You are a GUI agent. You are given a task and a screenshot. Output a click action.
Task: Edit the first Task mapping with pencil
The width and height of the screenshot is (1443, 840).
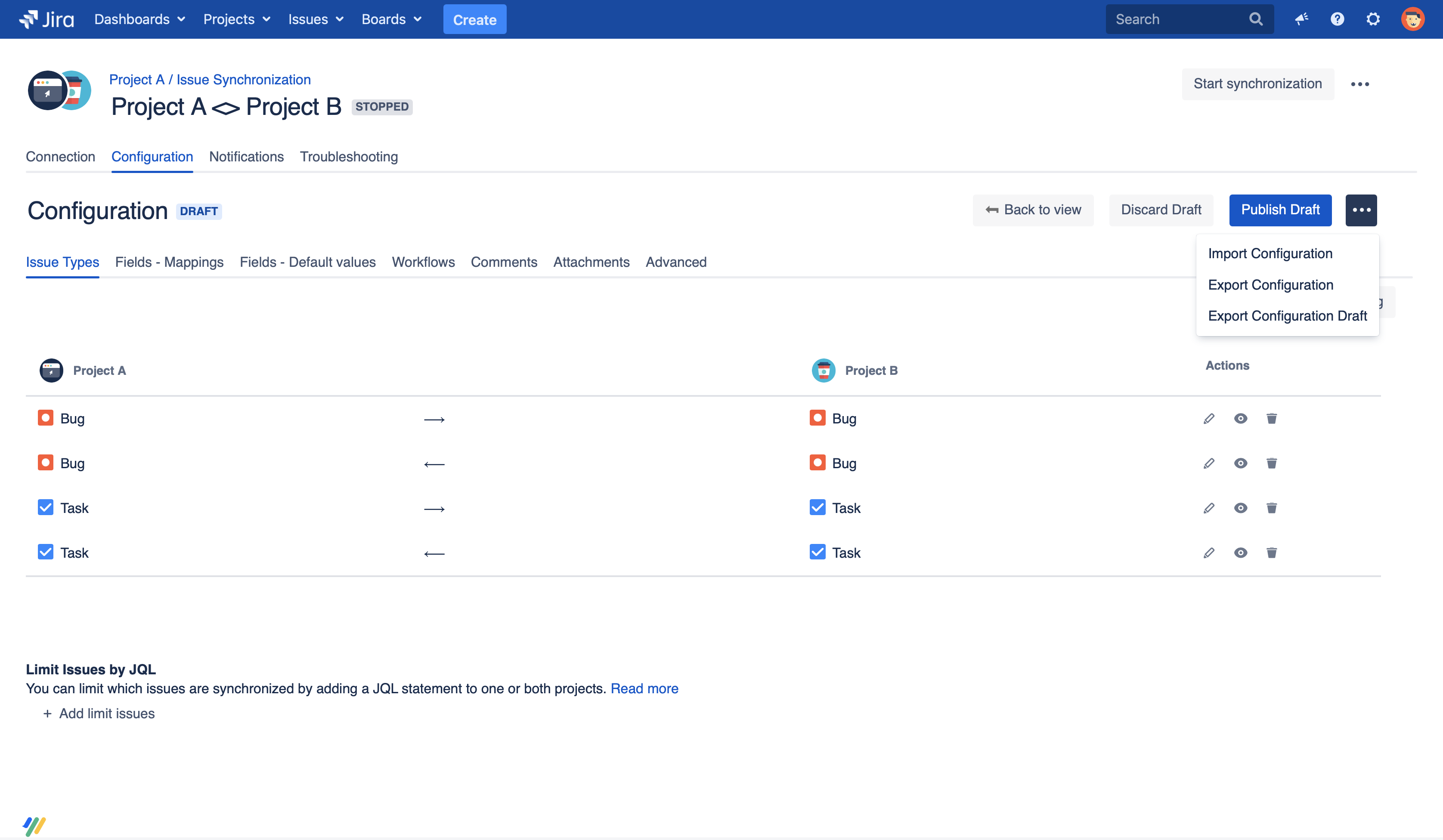pyautogui.click(x=1209, y=508)
